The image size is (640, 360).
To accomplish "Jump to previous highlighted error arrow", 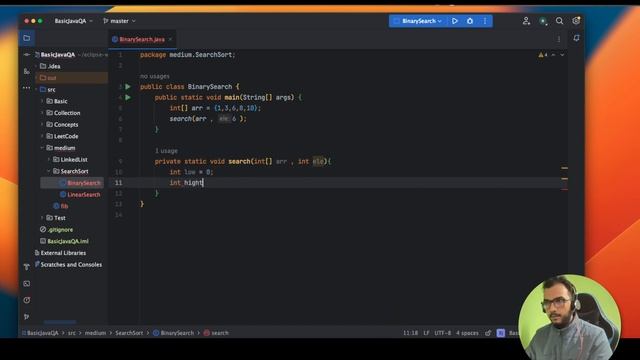I will (x=553, y=55).
